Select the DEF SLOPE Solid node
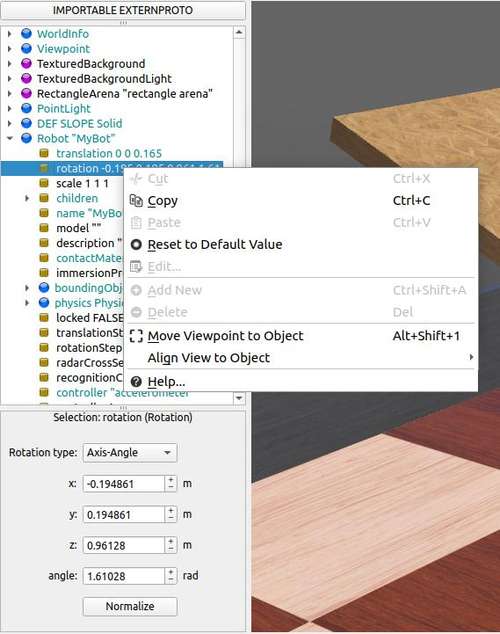Screen dimensions: 500x634 point(79,123)
